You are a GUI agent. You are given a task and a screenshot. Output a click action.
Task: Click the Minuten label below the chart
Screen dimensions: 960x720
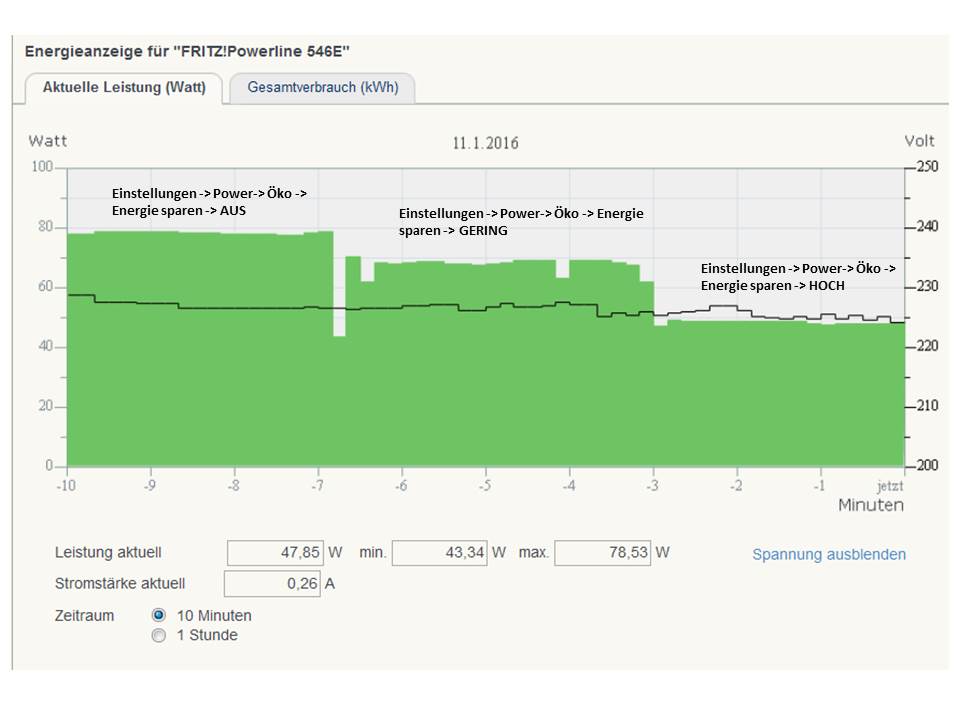pyautogui.click(x=870, y=505)
